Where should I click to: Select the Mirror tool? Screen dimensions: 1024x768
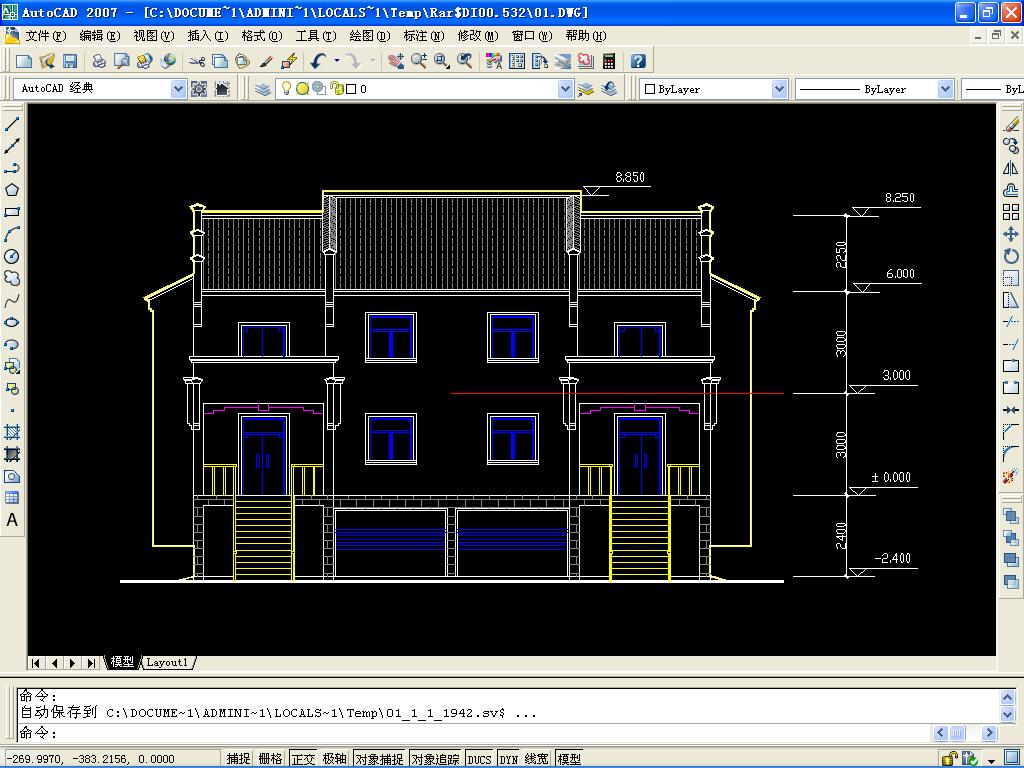point(1011,168)
